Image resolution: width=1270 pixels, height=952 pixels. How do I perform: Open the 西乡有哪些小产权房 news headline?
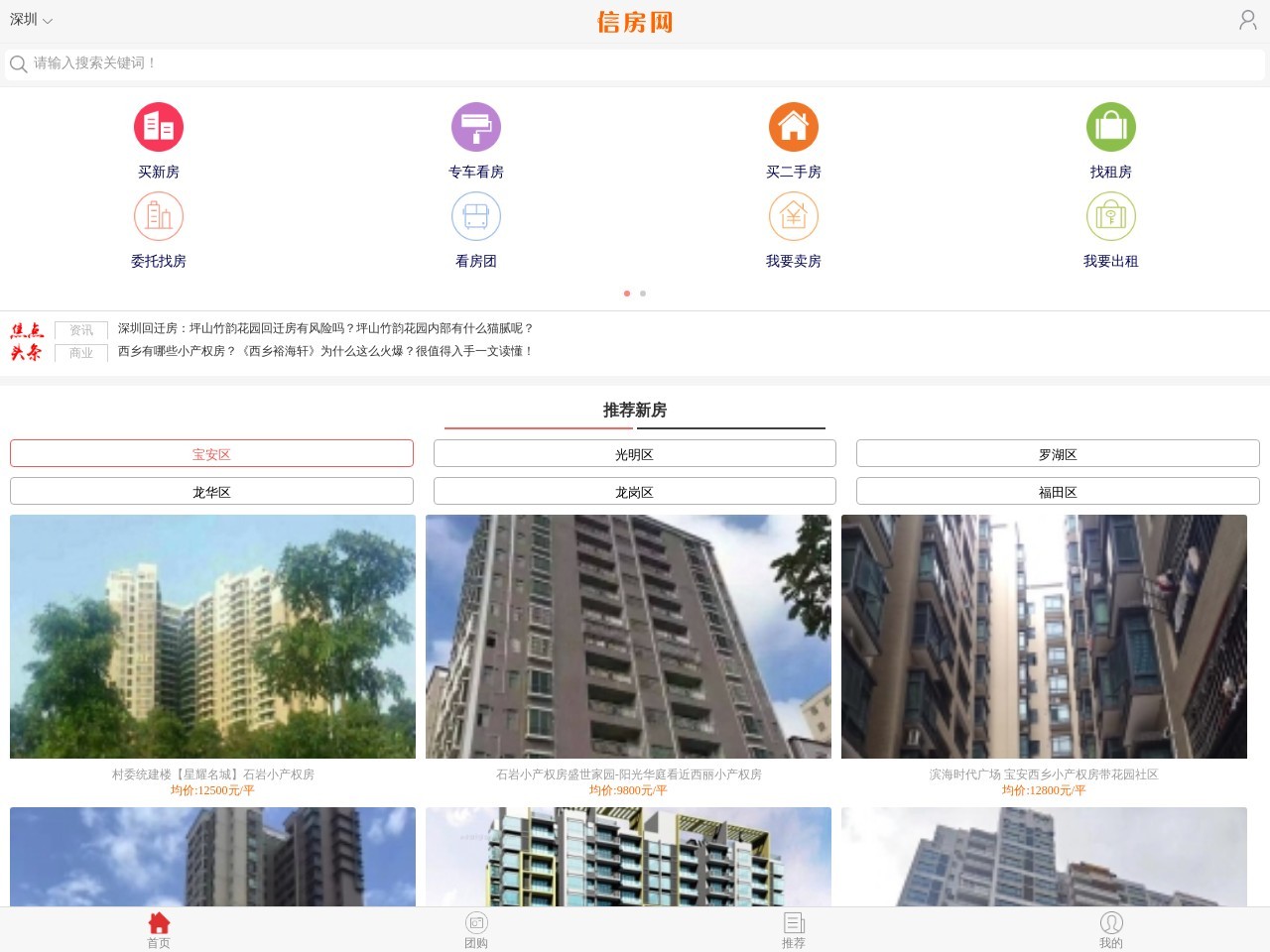coord(325,351)
